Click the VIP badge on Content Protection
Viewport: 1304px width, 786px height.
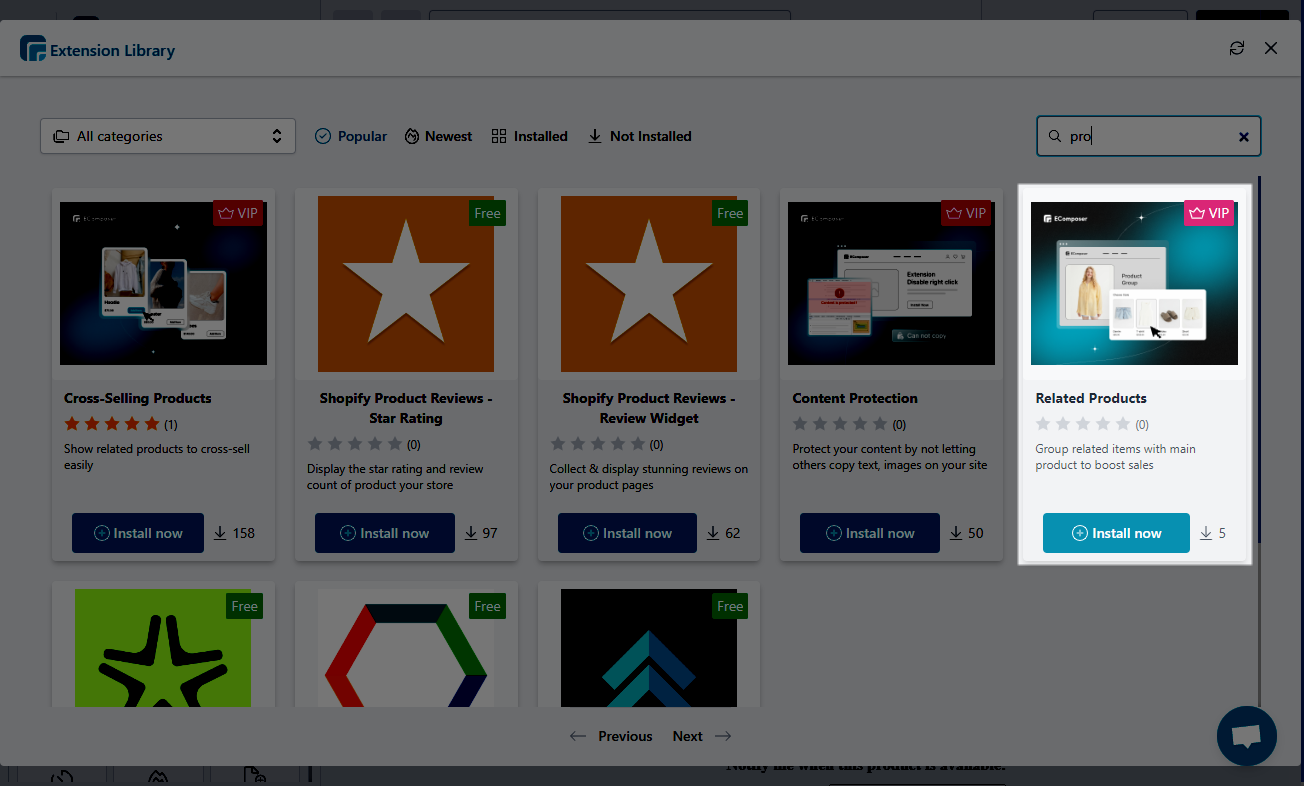pyautogui.click(x=966, y=213)
